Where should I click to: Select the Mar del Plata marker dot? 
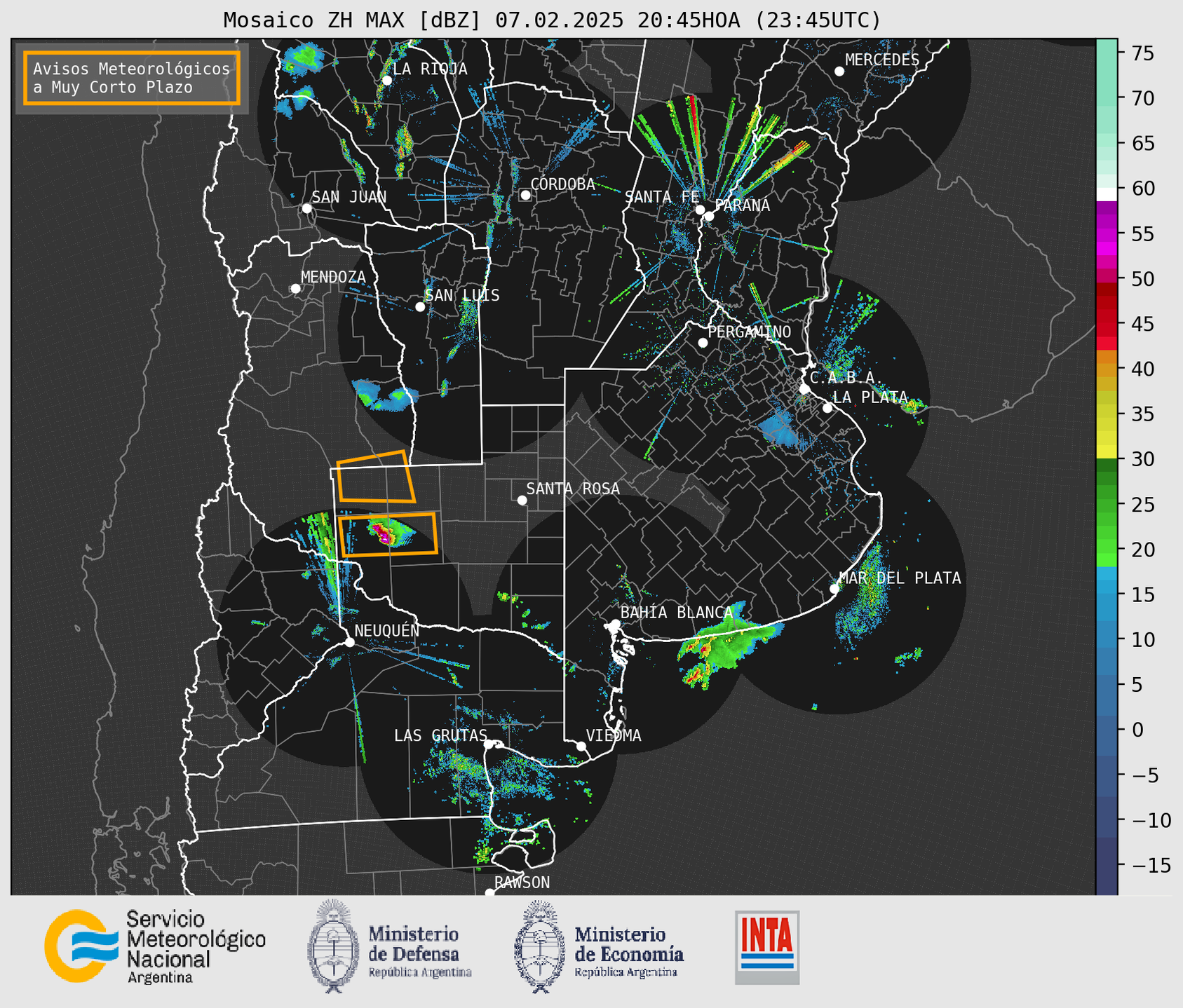834,589
